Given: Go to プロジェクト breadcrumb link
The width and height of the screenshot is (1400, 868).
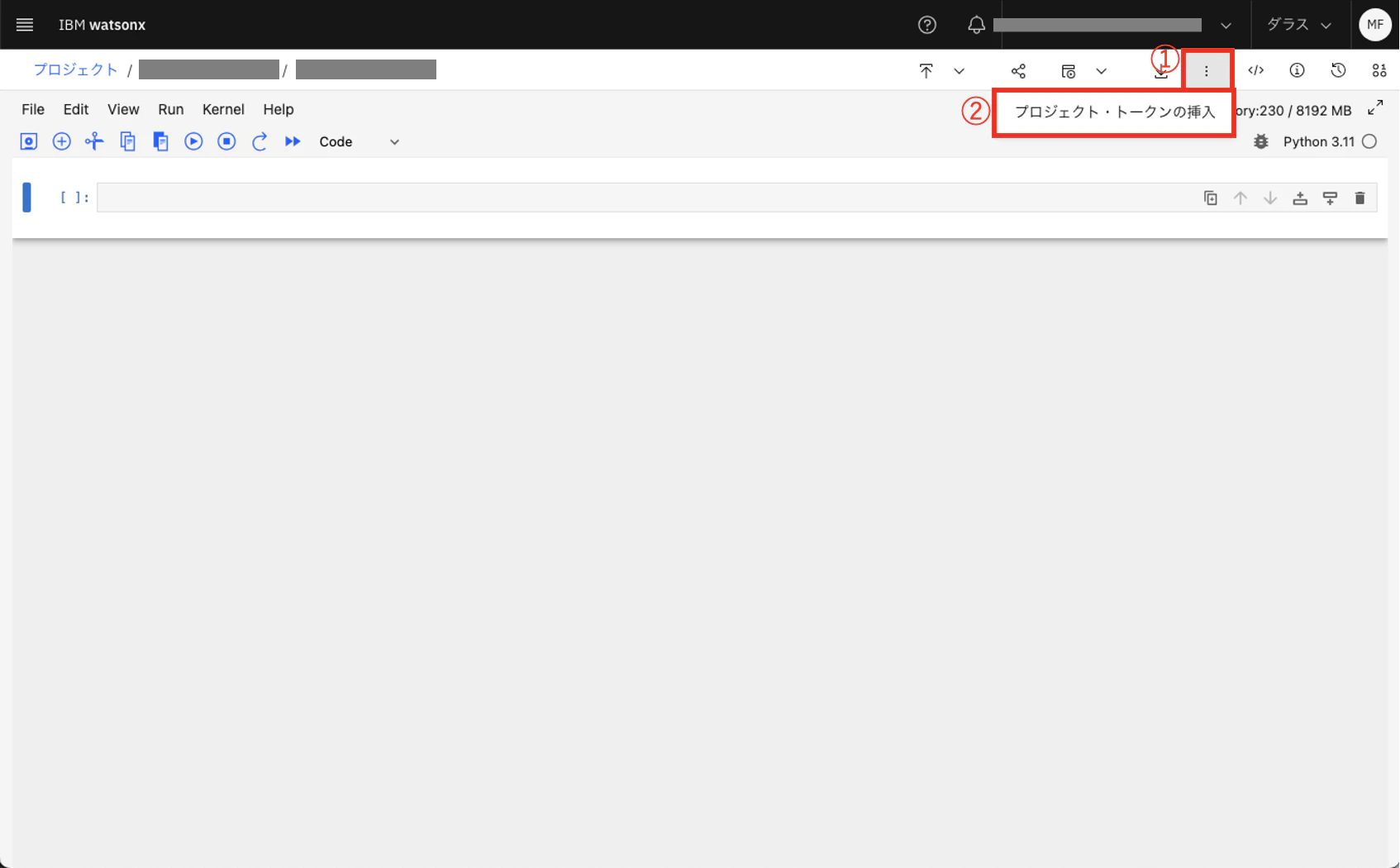Looking at the screenshot, I should [x=75, y=70].
